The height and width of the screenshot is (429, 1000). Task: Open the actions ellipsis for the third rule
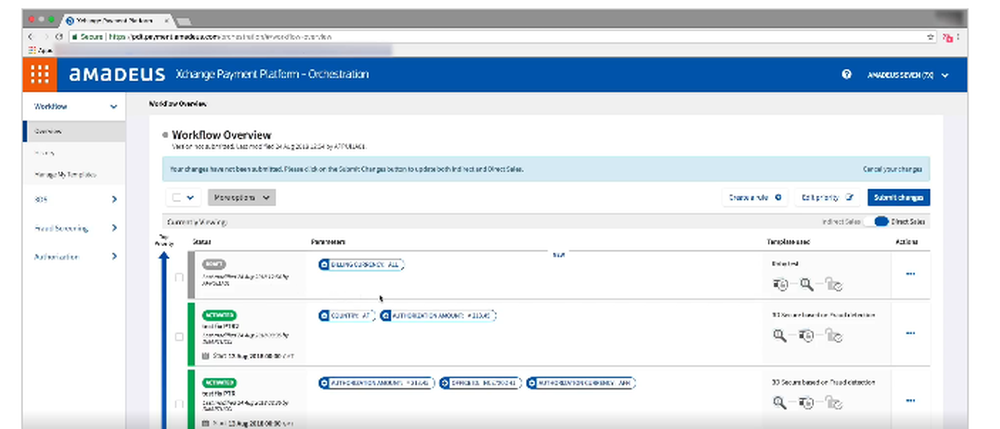(910, 400)
